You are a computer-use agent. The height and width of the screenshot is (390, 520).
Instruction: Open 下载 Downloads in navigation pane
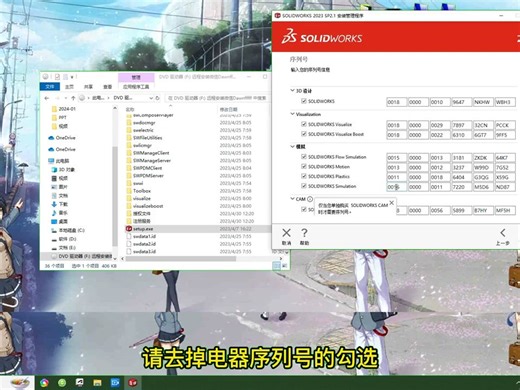[59, 204]
